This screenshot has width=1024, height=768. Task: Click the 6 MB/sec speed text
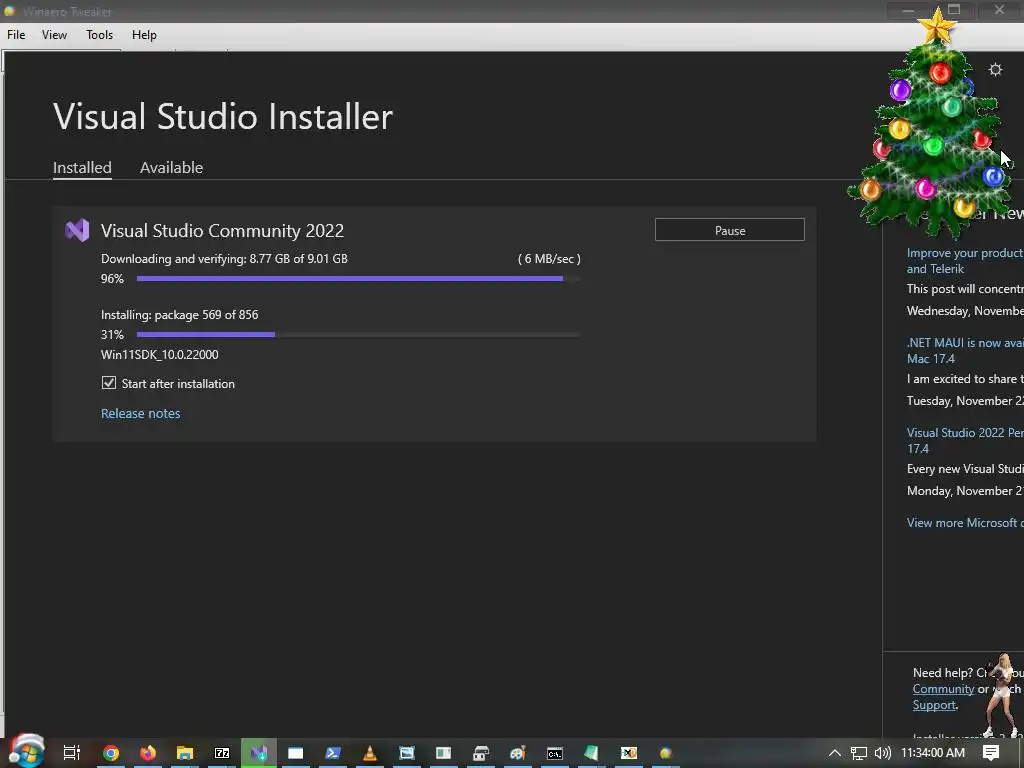tap(549, 259)
